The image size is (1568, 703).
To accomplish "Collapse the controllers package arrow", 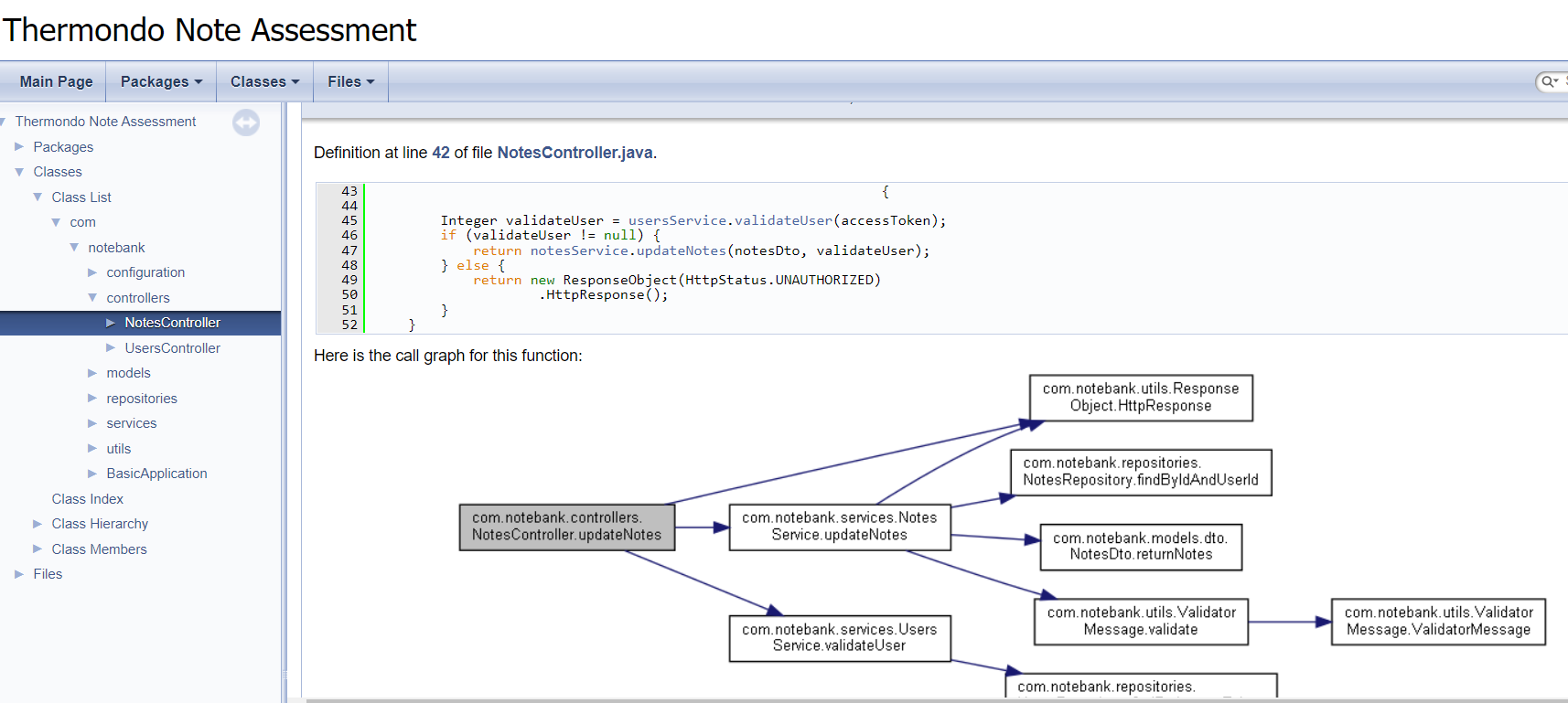I will pos(92,297).
